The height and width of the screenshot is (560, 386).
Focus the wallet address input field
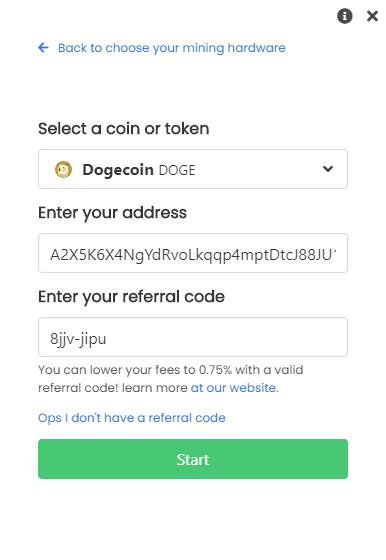coord(193,253)
